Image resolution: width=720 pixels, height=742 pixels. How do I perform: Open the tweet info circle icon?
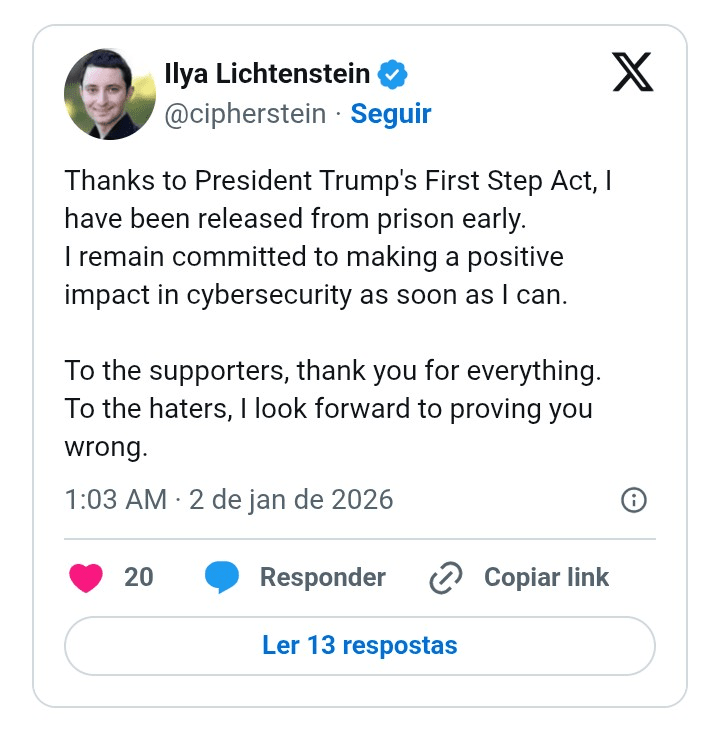coord(634,500)
